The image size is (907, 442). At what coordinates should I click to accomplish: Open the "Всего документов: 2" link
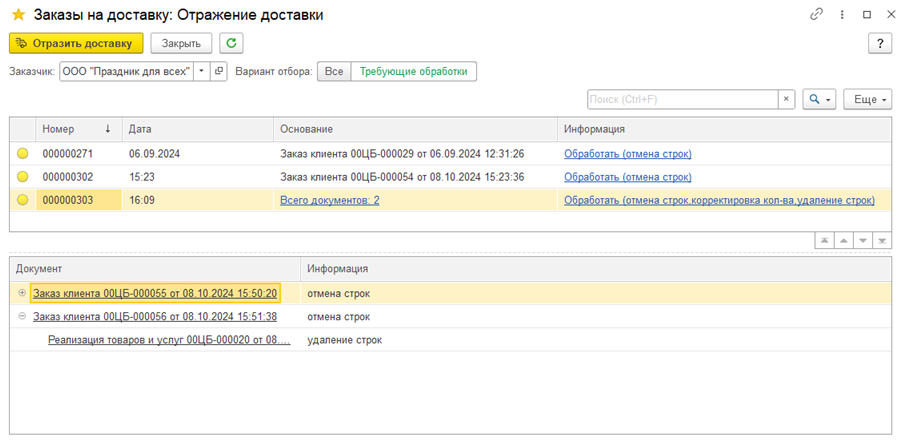point(329,200)
